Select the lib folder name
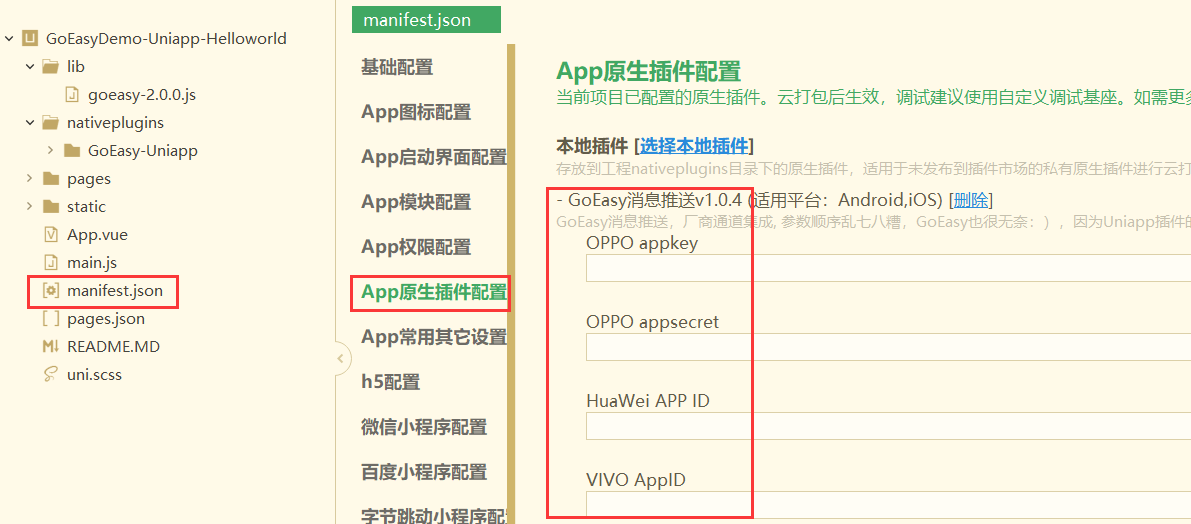Screen dimensions: 1191x524 [x=76, y=67]
